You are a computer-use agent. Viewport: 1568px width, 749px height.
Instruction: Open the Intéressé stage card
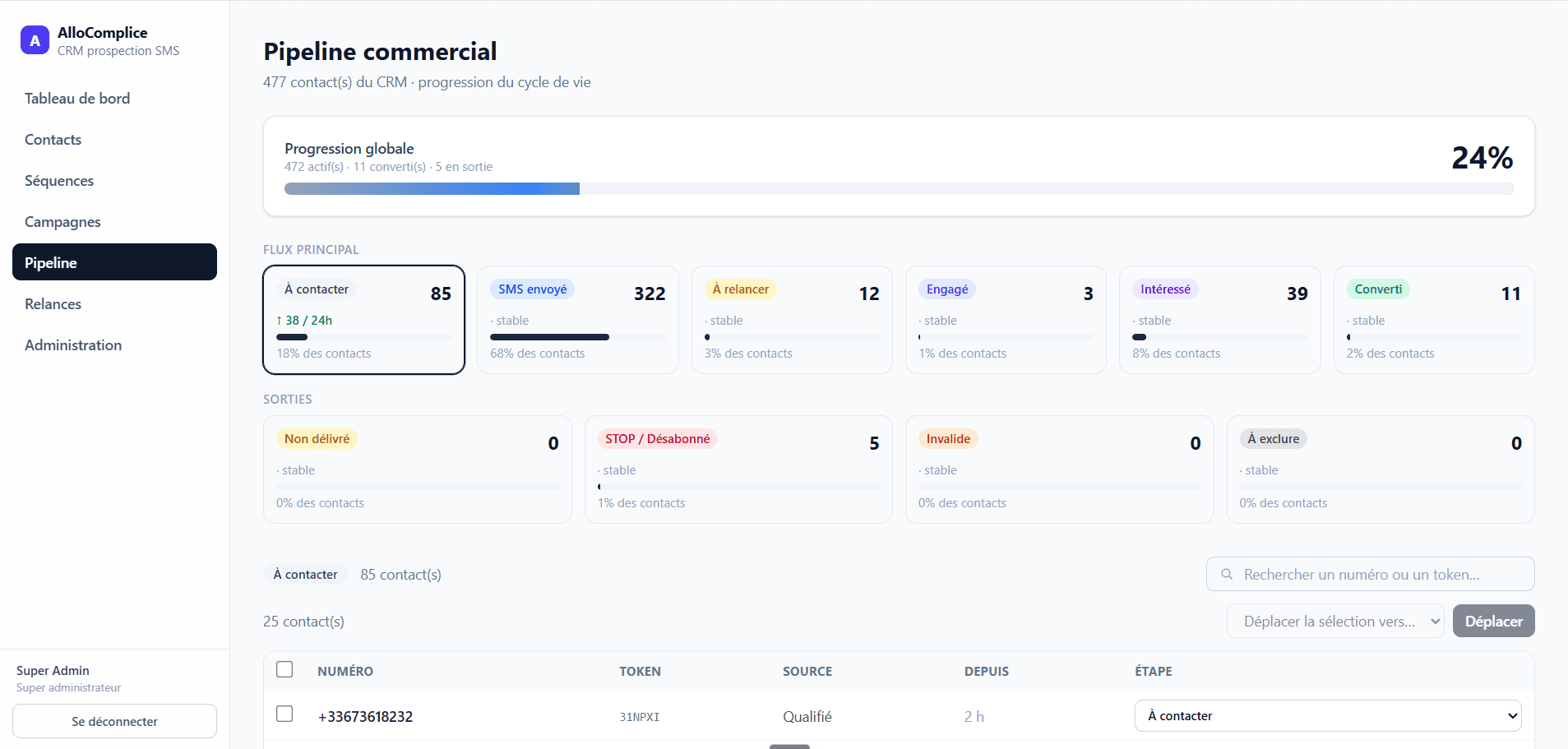point(1219,320)
